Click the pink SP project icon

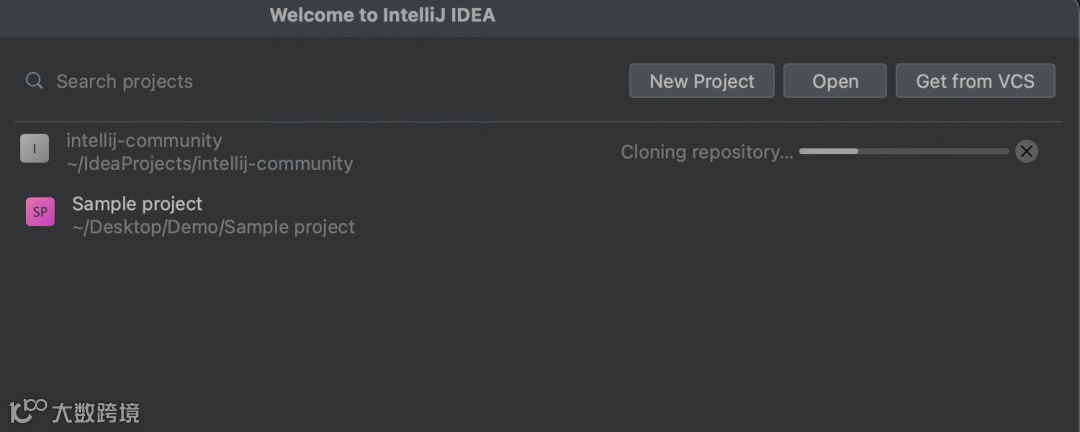(x=40, y=212)
